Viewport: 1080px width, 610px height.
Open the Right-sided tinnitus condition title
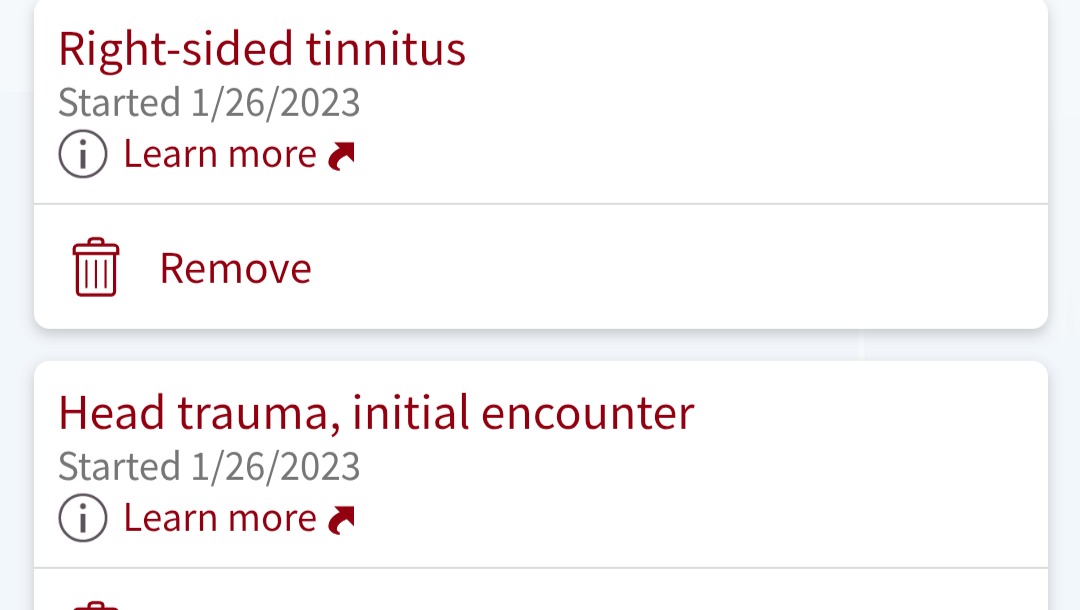coord(262,48)
